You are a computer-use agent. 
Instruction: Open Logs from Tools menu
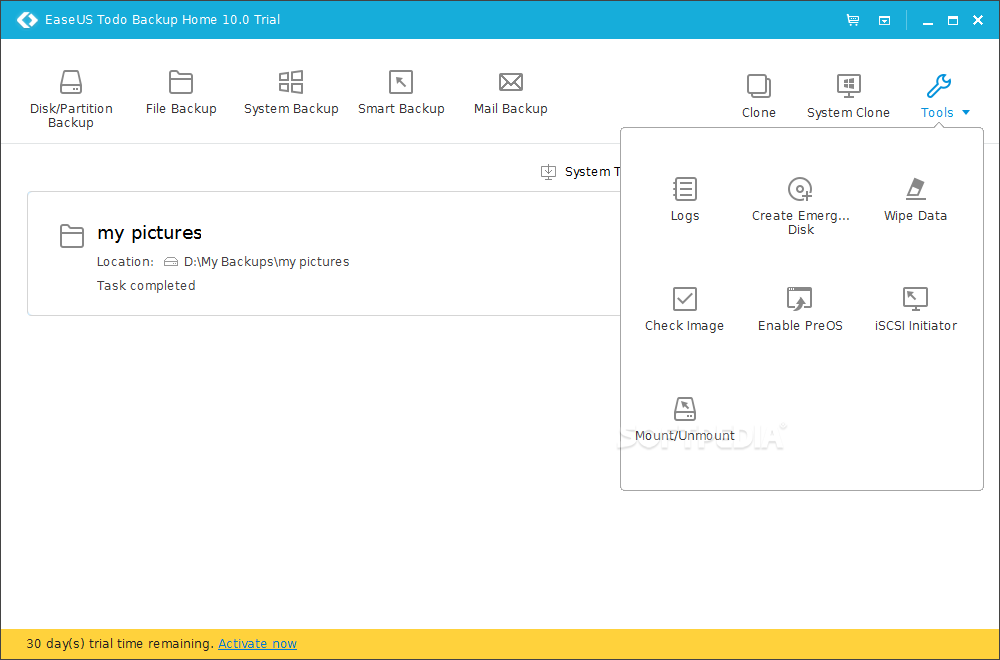(685, 200)
